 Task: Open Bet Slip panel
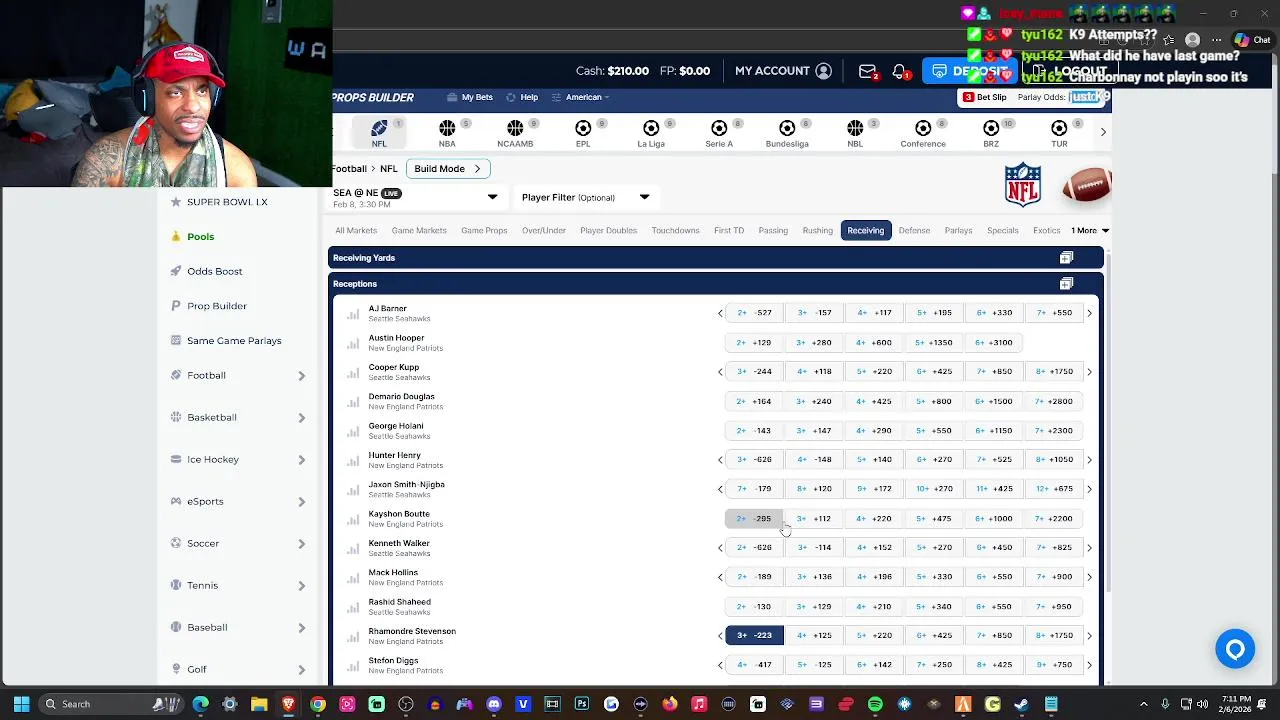point(985,97)
